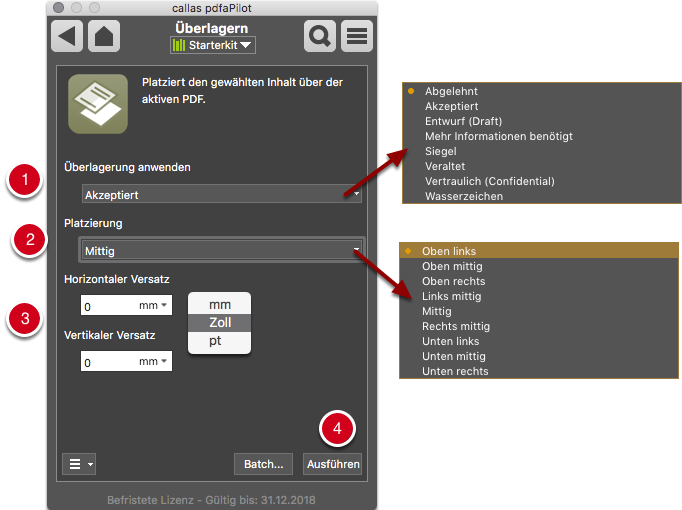
Task: Click the window close button
Action: pos(58,7)
